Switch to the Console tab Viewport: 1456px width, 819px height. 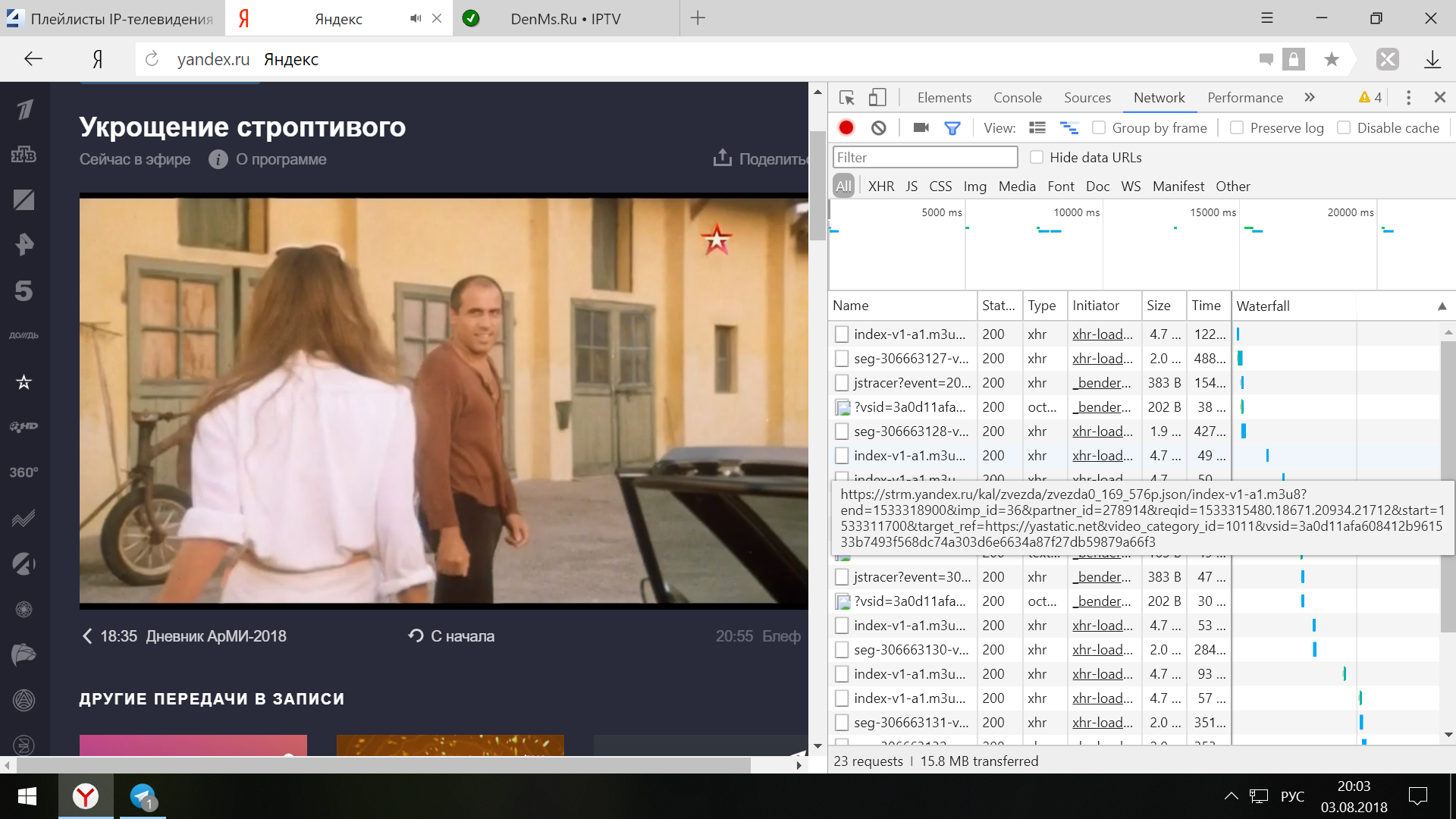pyautogui.click(x=1017, y=98)
